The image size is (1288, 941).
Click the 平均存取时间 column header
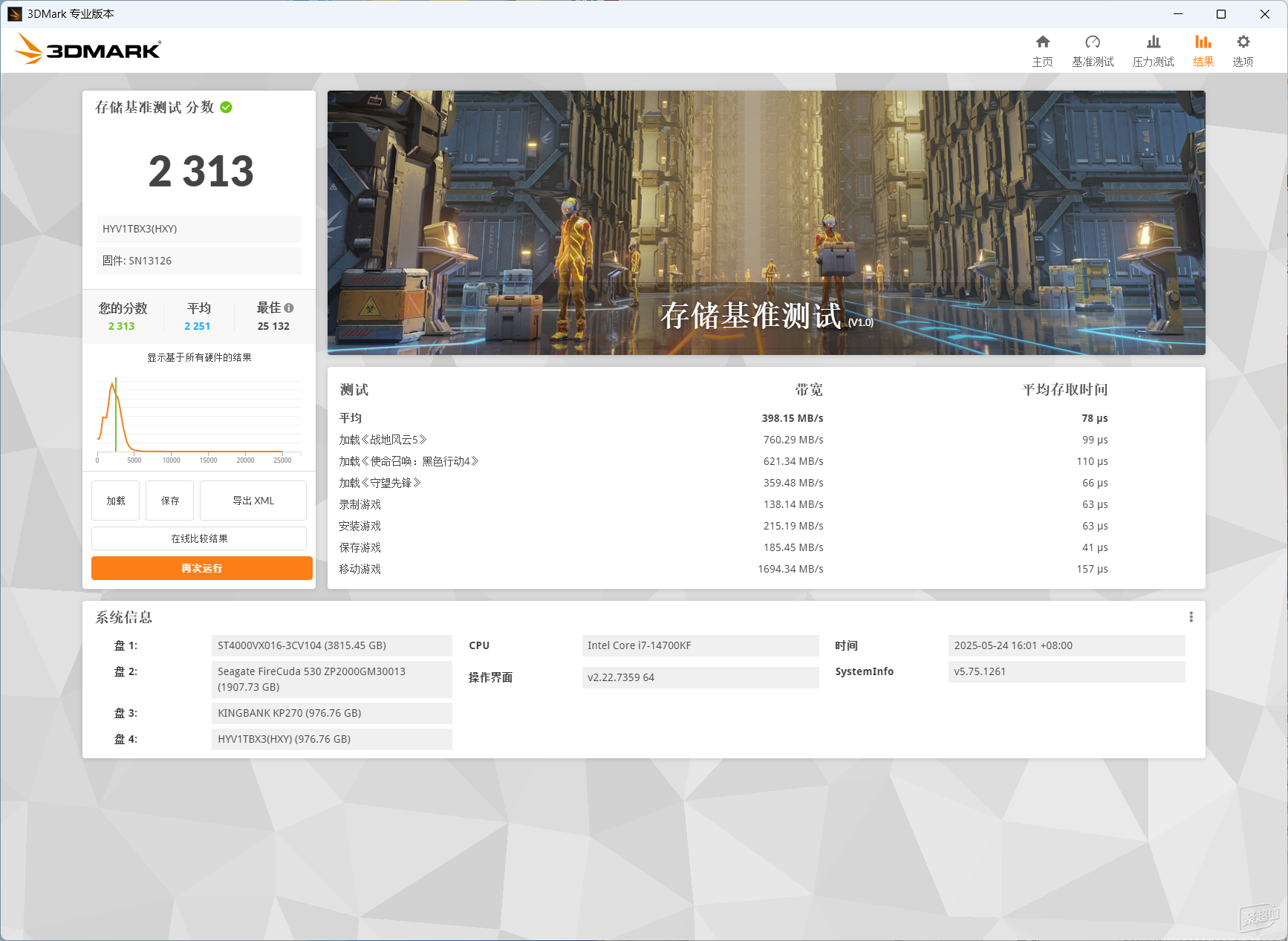[x=1065, y=390]
